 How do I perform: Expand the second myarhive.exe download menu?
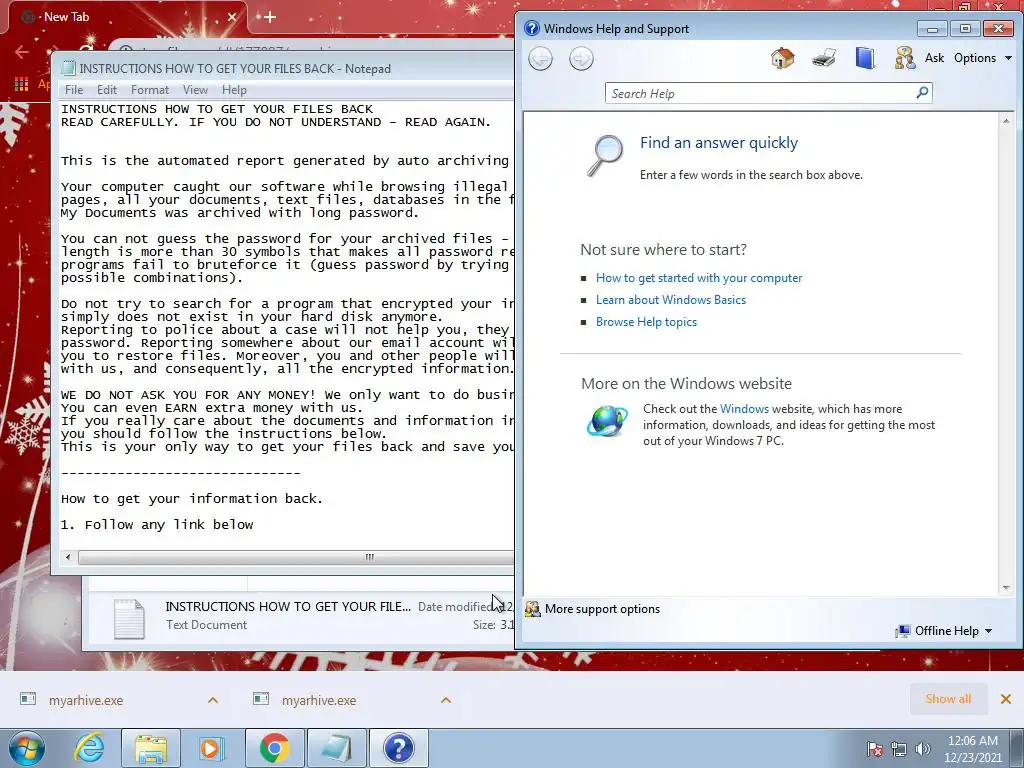coord(446,700)
